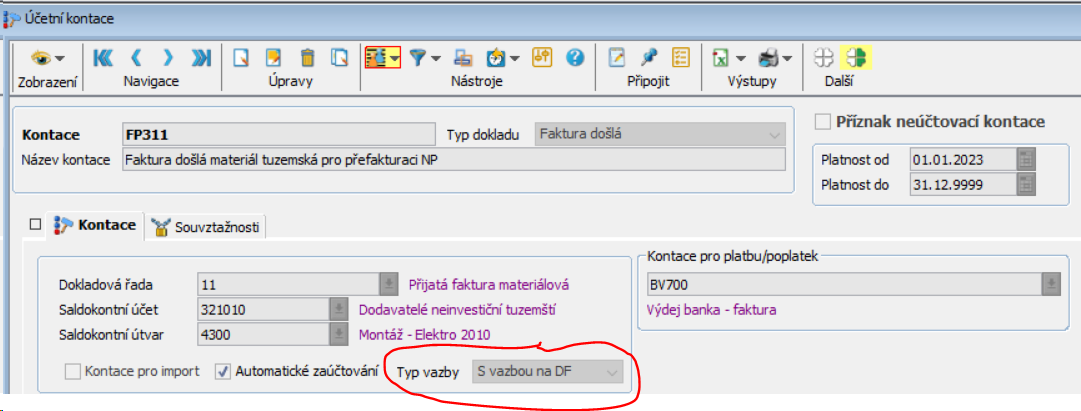This screenshot has width=1081, height=411.
Task: Tick the Kontace pro import checkbox
Action: [x=73, y=373]
